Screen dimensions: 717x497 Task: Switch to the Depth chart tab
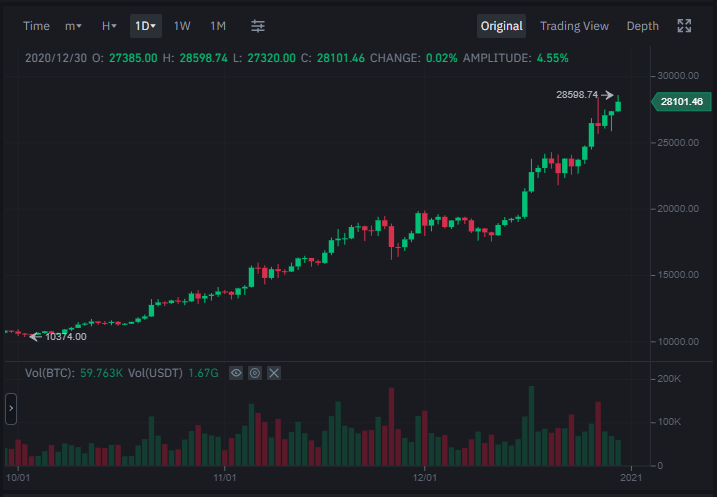click(642, 26)
